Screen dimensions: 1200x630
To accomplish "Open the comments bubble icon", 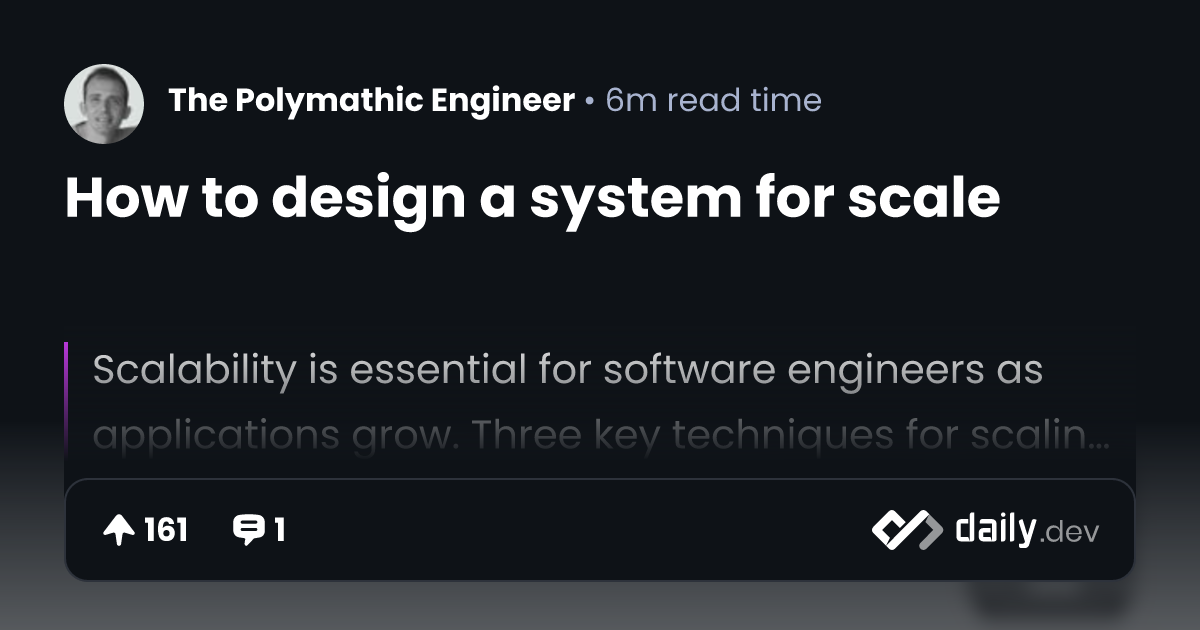I will coord(248,530).
